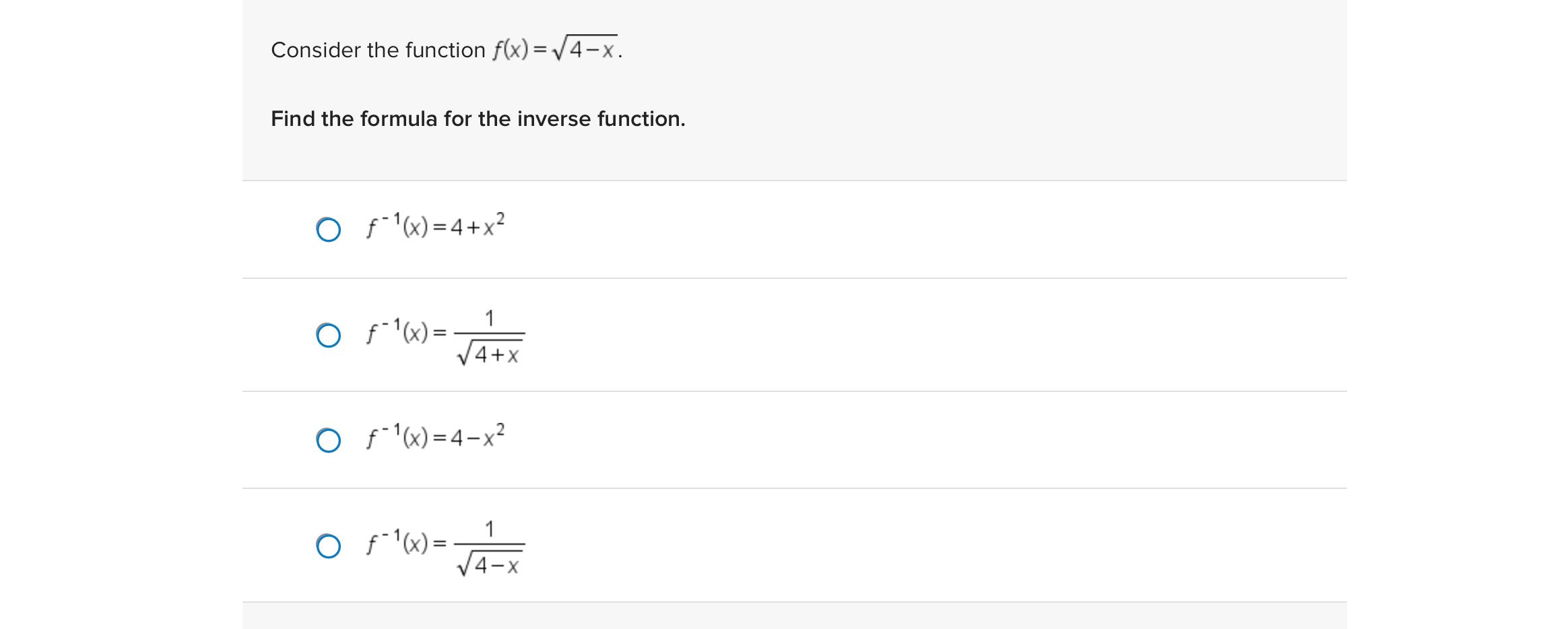Image resolution: width=1568 pixels, height=629 pixels.
Task: Mark the radio button for 4−x² answer
Action: [328, 440]
